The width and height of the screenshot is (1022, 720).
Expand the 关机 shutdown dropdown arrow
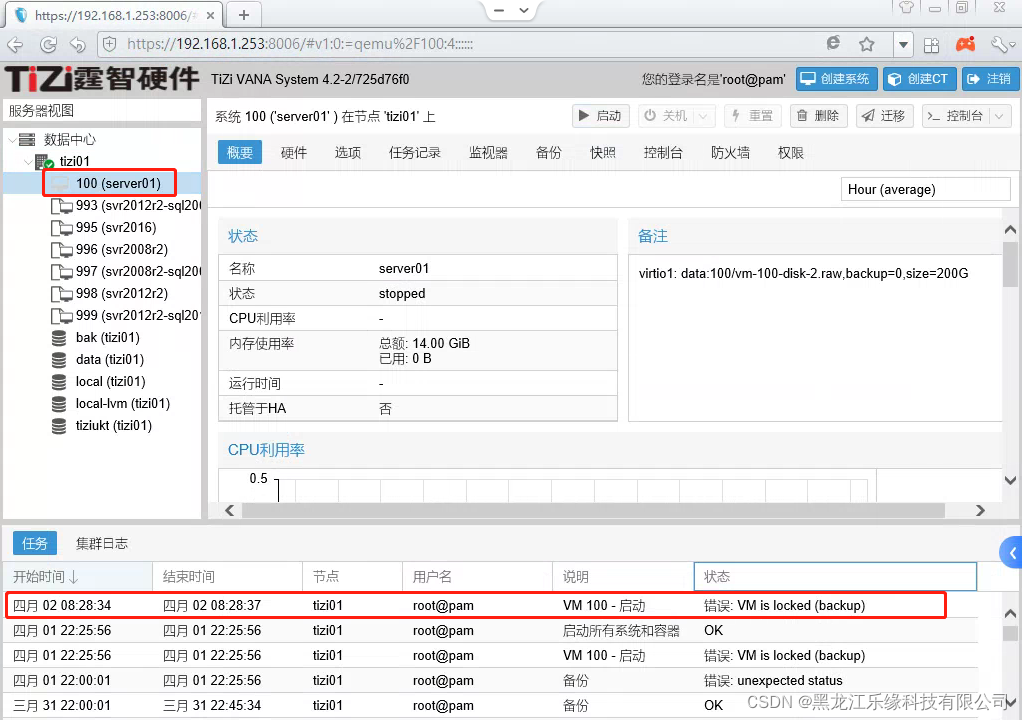pyautogui.click(x=703, y=116)
